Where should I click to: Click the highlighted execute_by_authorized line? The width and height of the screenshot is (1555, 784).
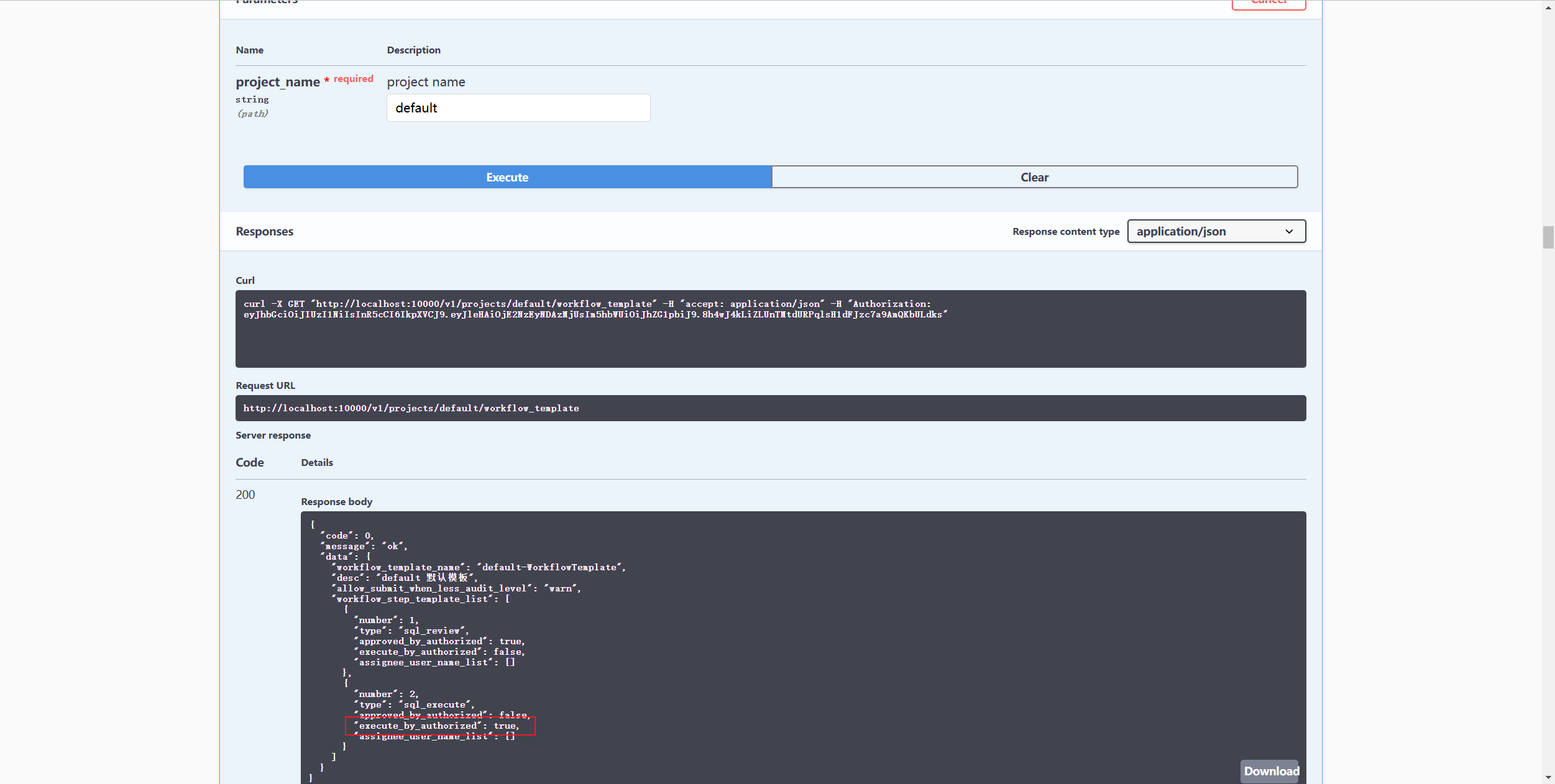click(439, 726)
